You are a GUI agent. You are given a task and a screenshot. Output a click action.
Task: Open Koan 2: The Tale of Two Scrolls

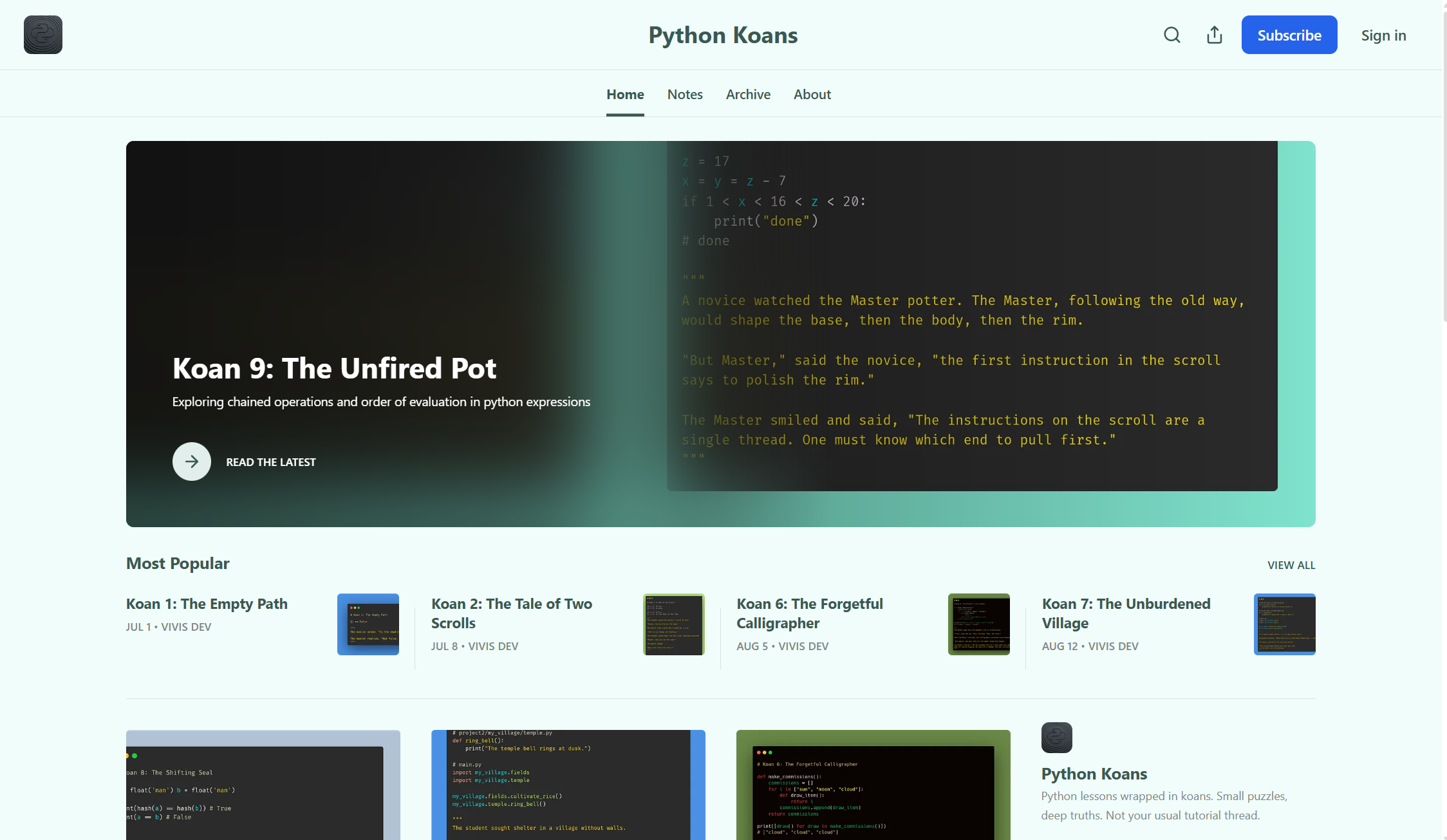(x=512, y=613)
